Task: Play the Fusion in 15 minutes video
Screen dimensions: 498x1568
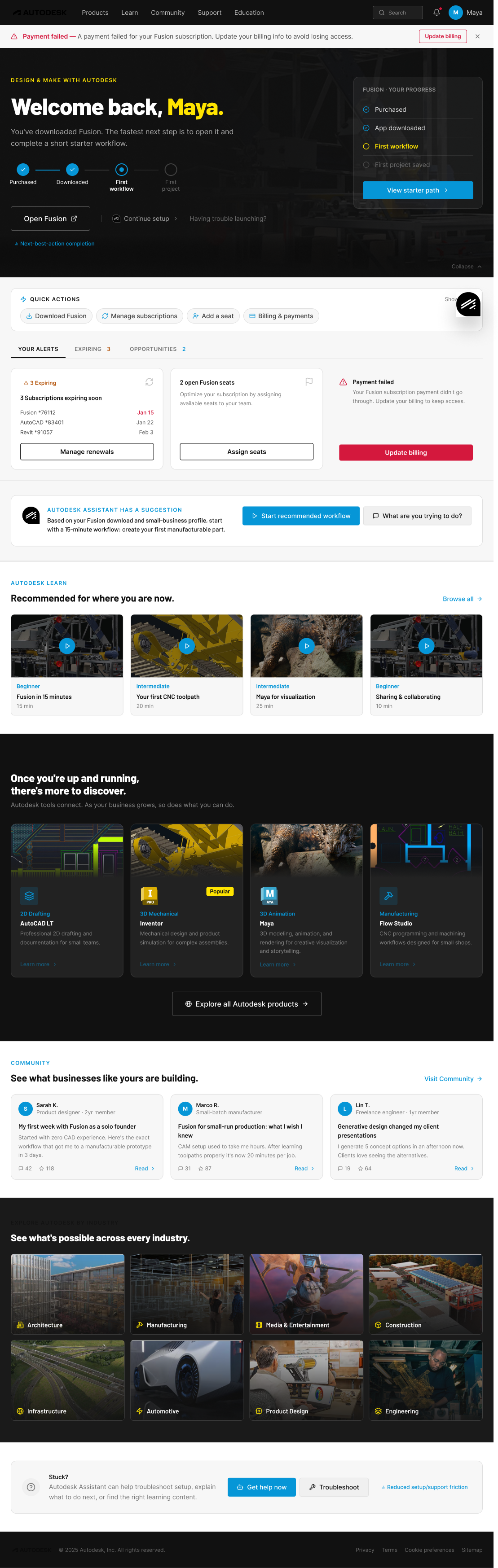Action: pyautogui.click(x=67, y=646)
